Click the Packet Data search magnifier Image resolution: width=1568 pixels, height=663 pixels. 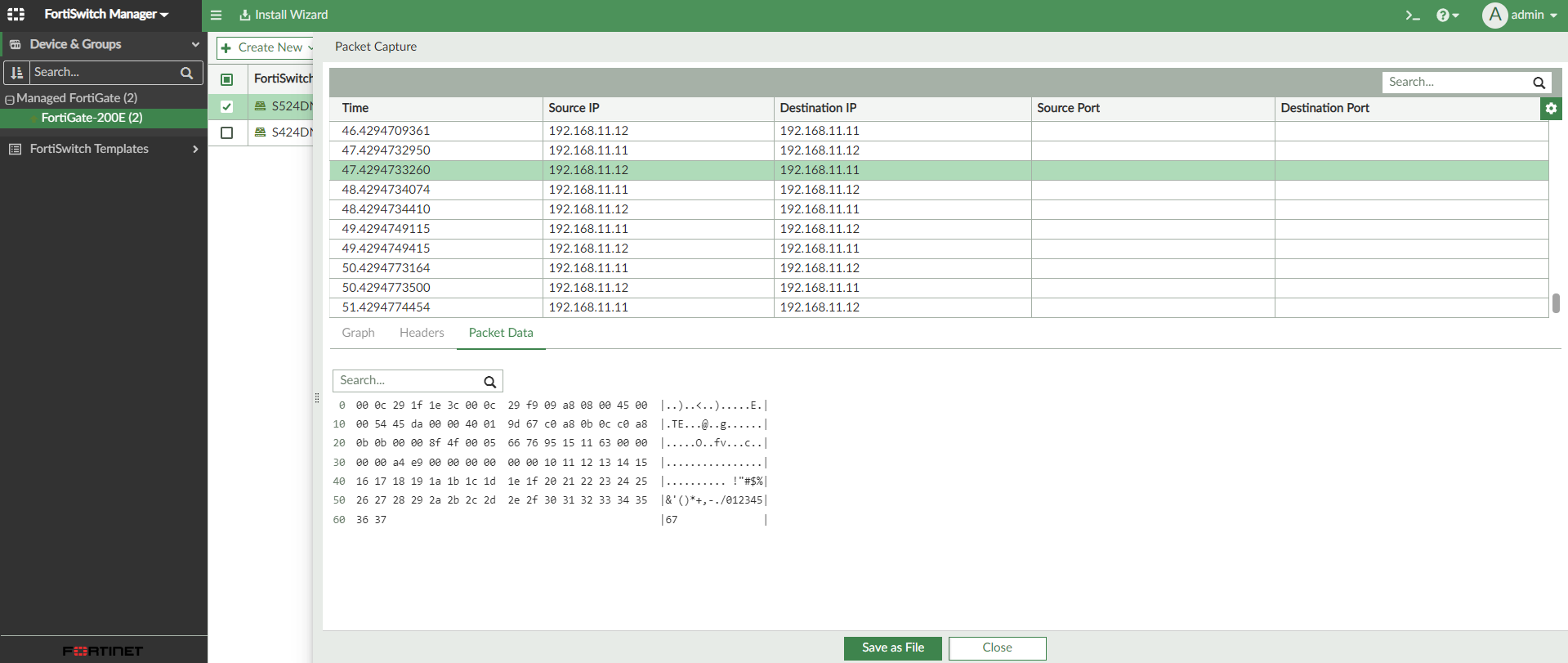point(489,381)
